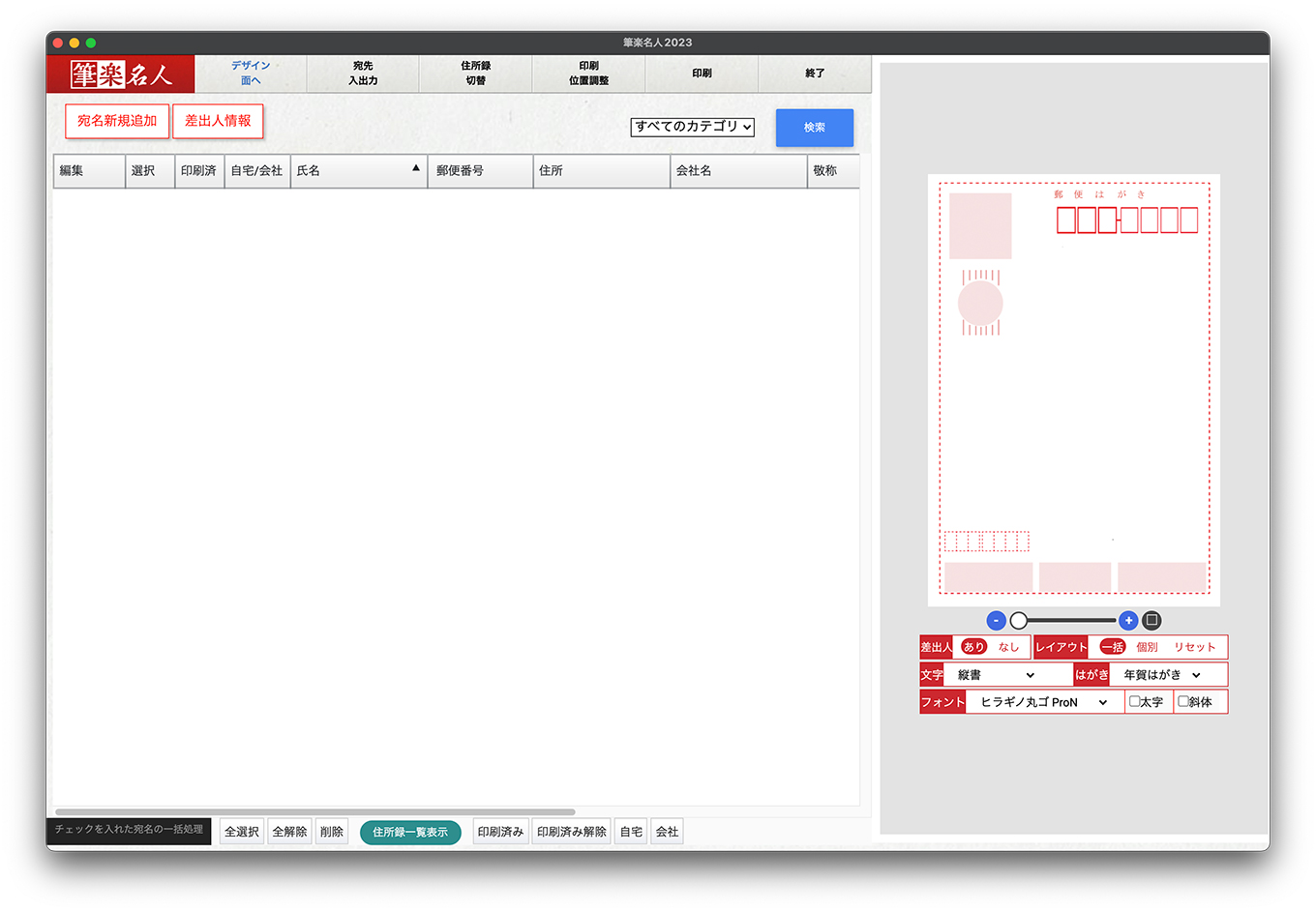
Task: Minimize the window with yellow button
Action: 75,43
